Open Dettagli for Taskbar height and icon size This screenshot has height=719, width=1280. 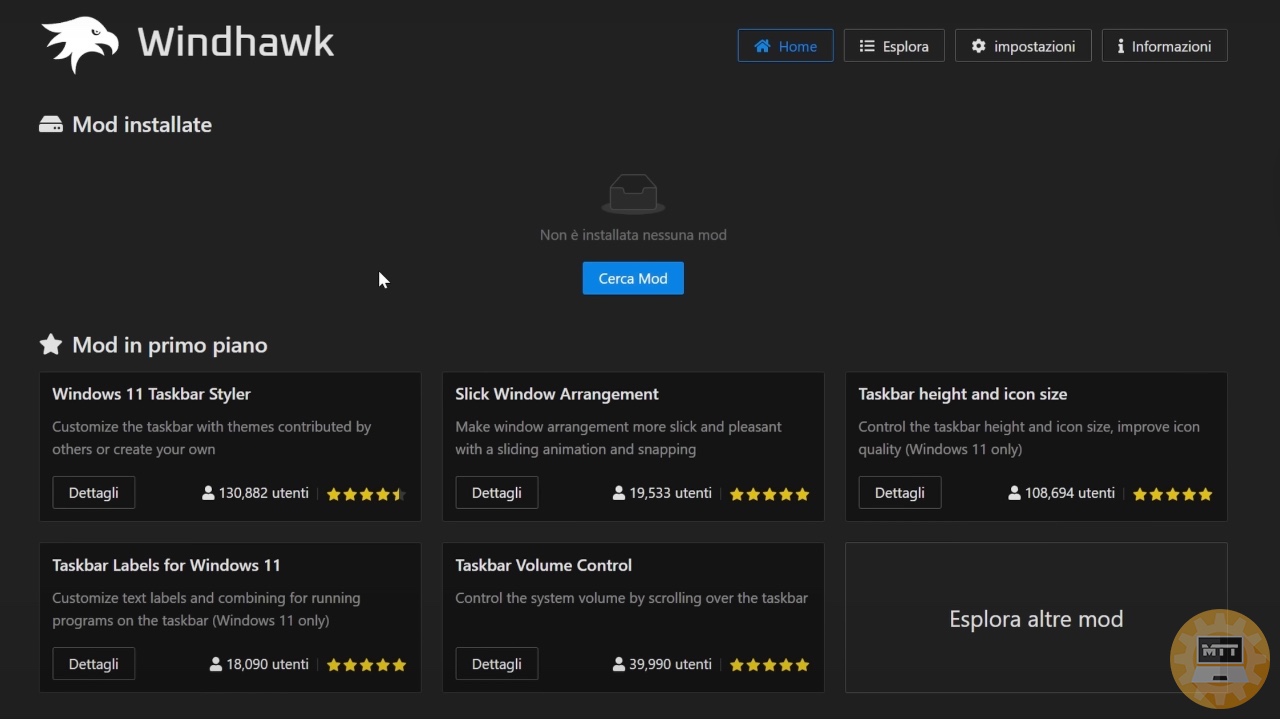point(899,492)
